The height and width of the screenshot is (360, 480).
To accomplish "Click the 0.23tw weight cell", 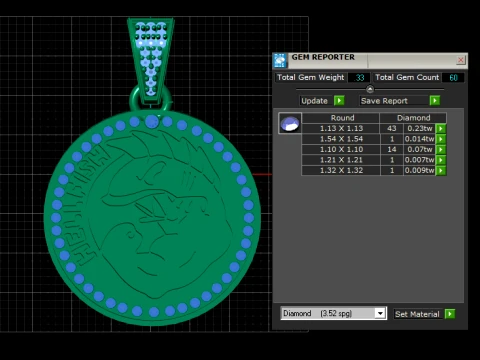I will pos(419,128).
